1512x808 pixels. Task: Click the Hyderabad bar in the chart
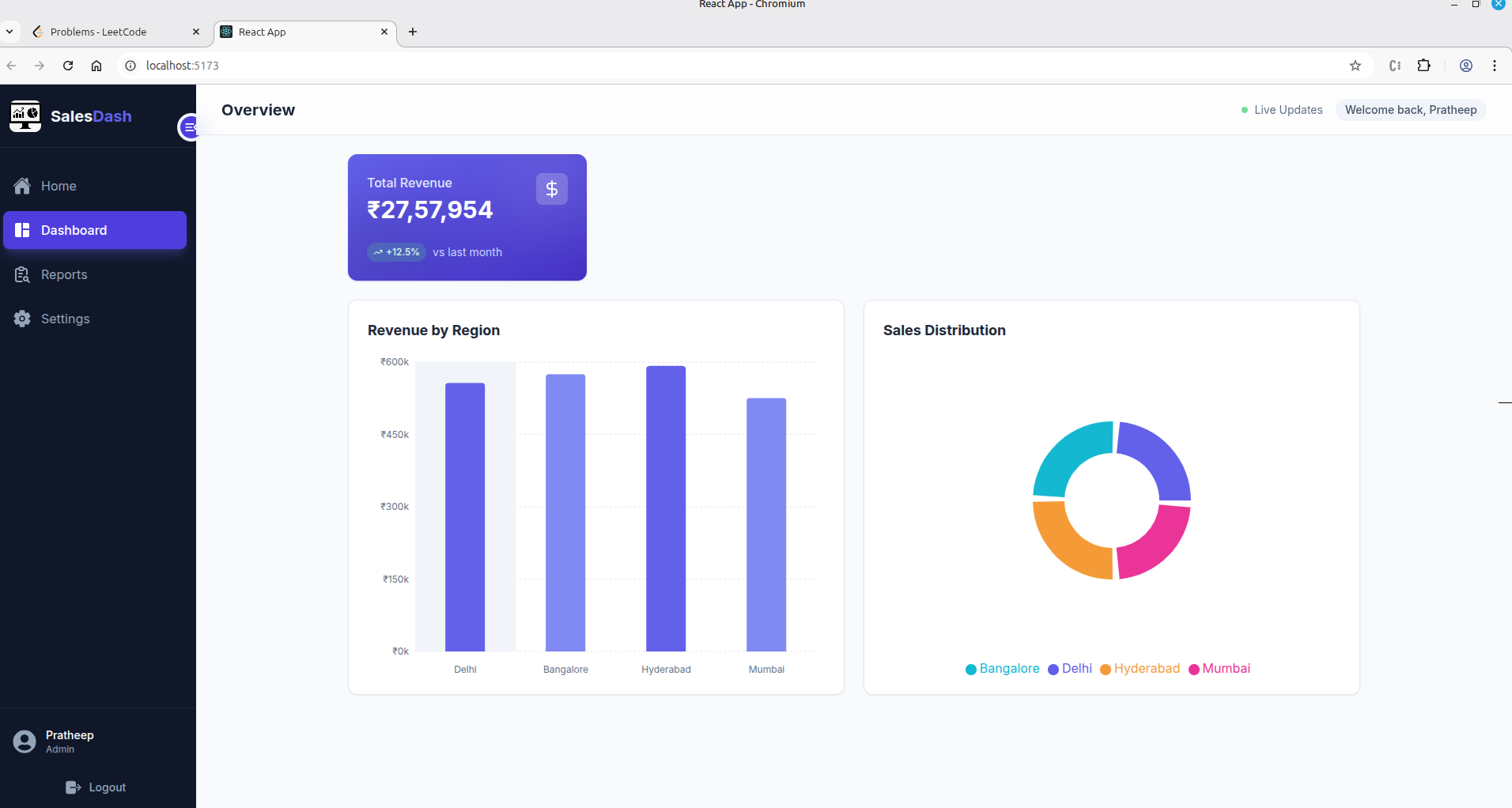click(666, 508)
